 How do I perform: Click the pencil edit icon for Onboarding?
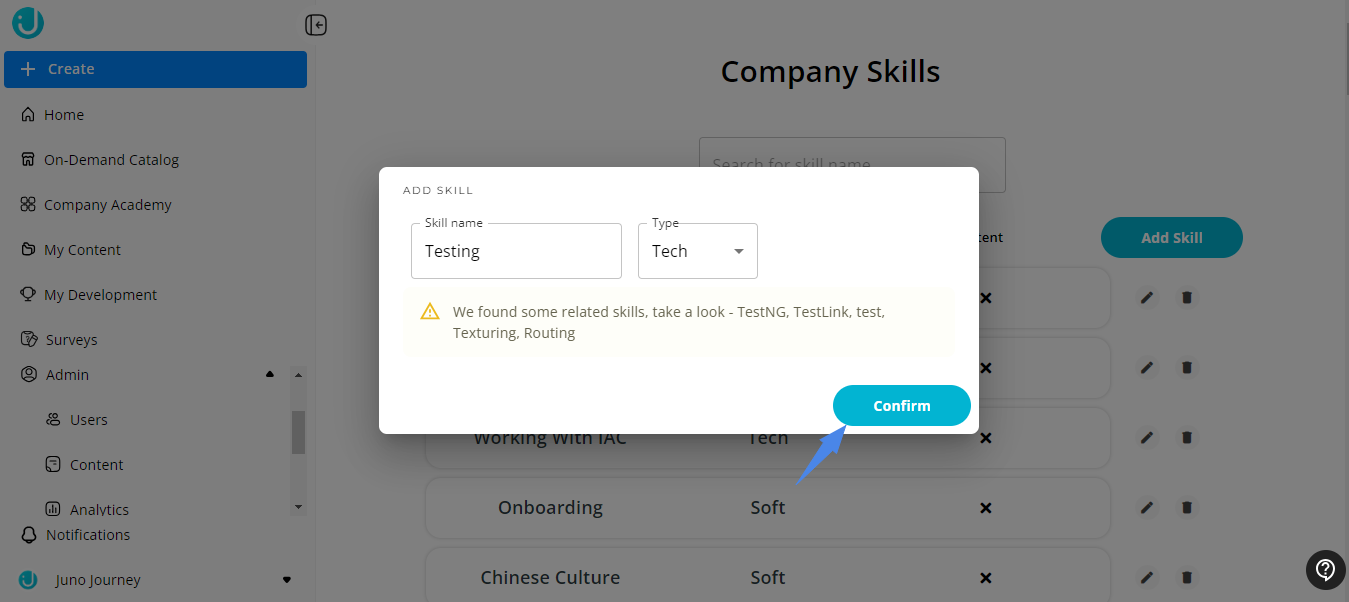click(1147, 508)
